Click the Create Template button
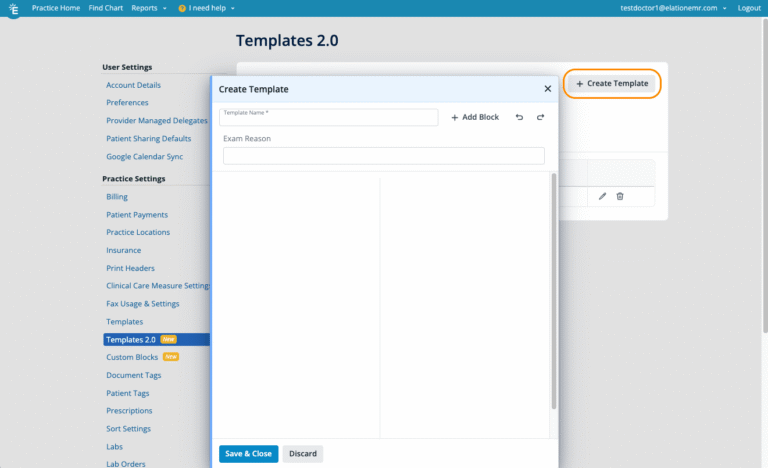This screenshot has height=468, width=768. tap(612, 83)
